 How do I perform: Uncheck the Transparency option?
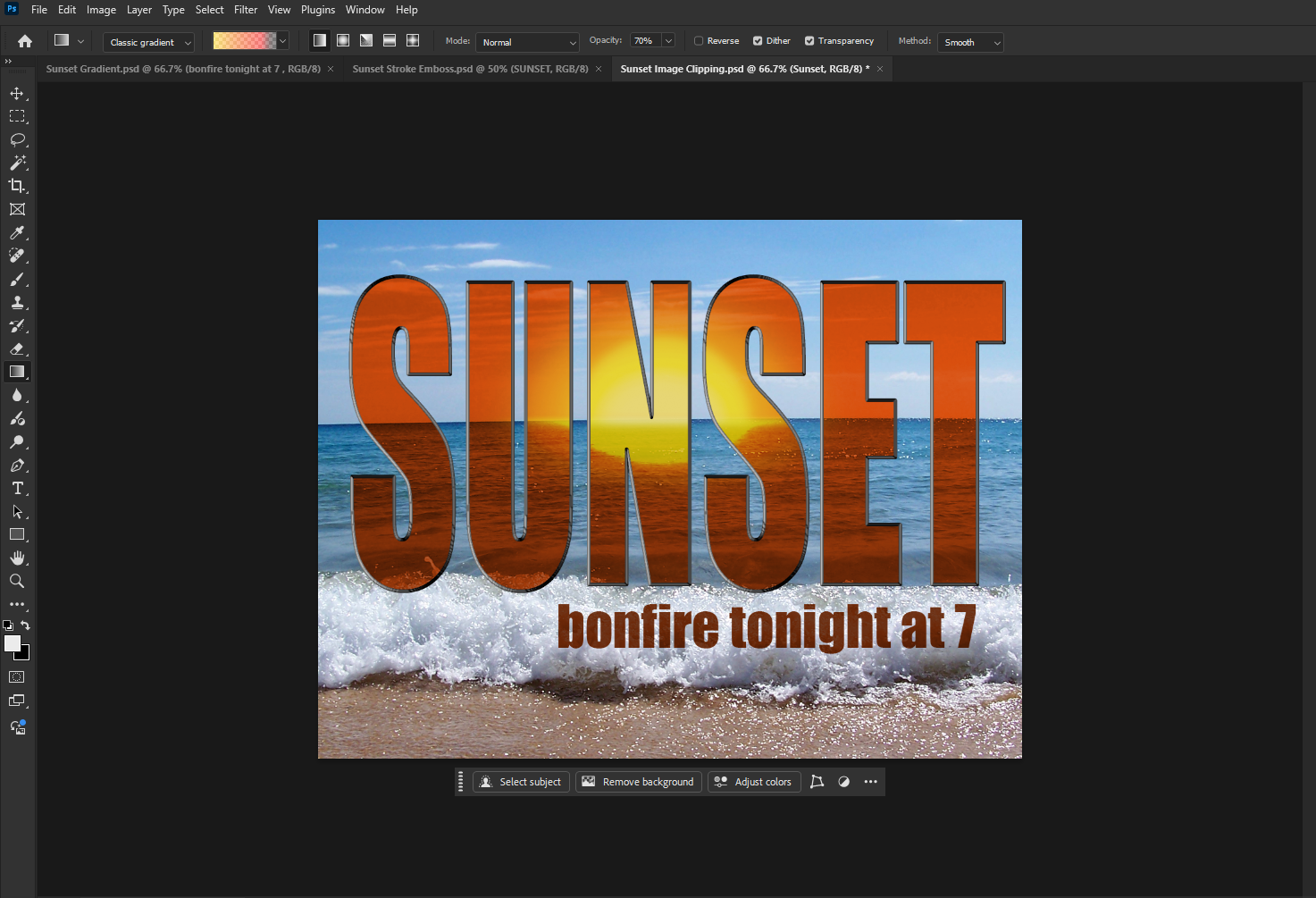pos(809,40)
